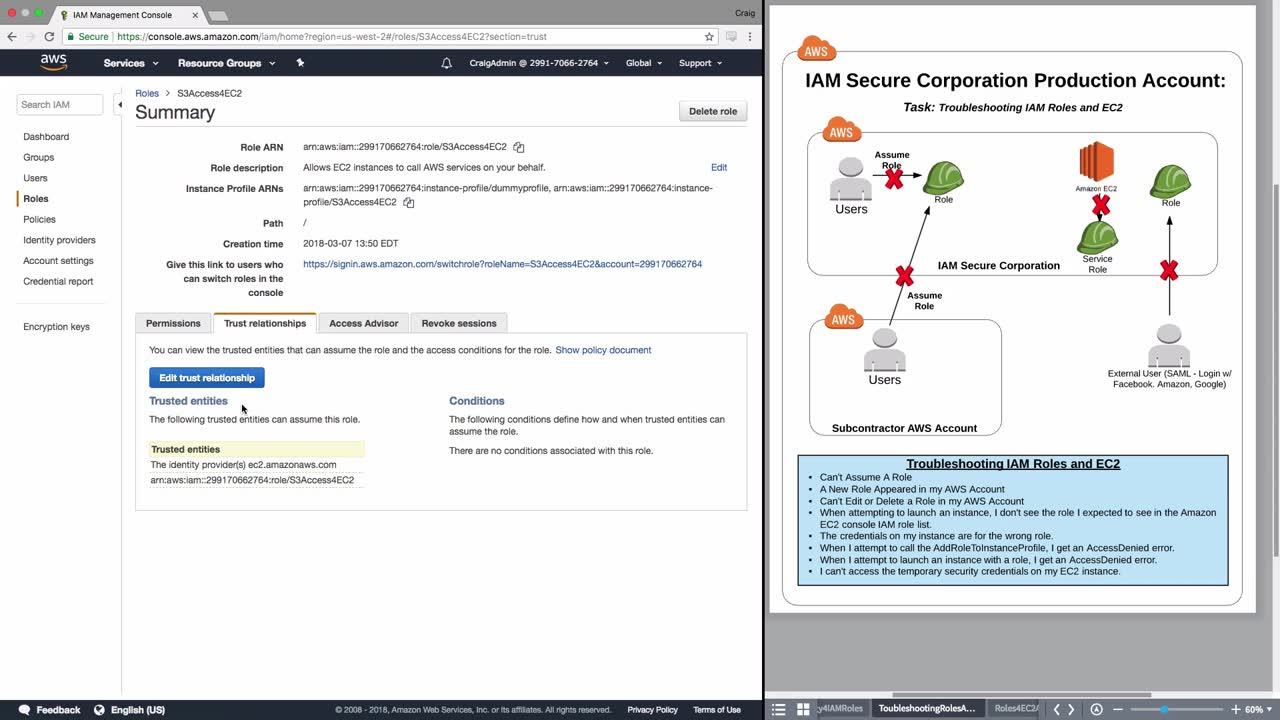Click the Search IAM field
1280x720 pixels.
tap(60, 104)
